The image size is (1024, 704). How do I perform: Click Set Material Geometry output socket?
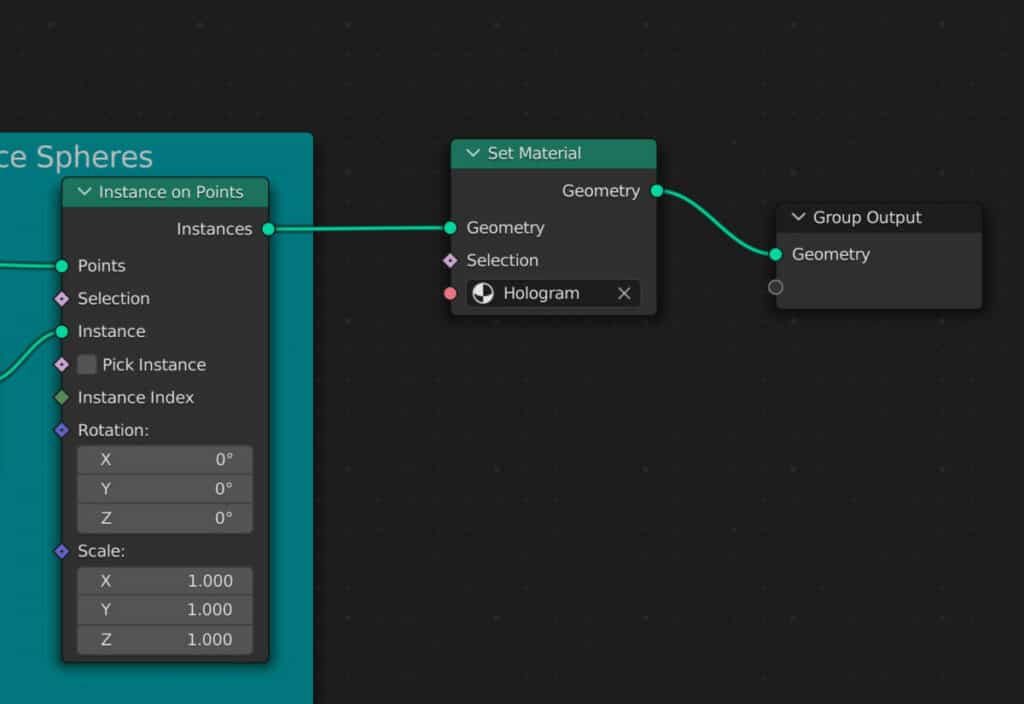(657, 191)
